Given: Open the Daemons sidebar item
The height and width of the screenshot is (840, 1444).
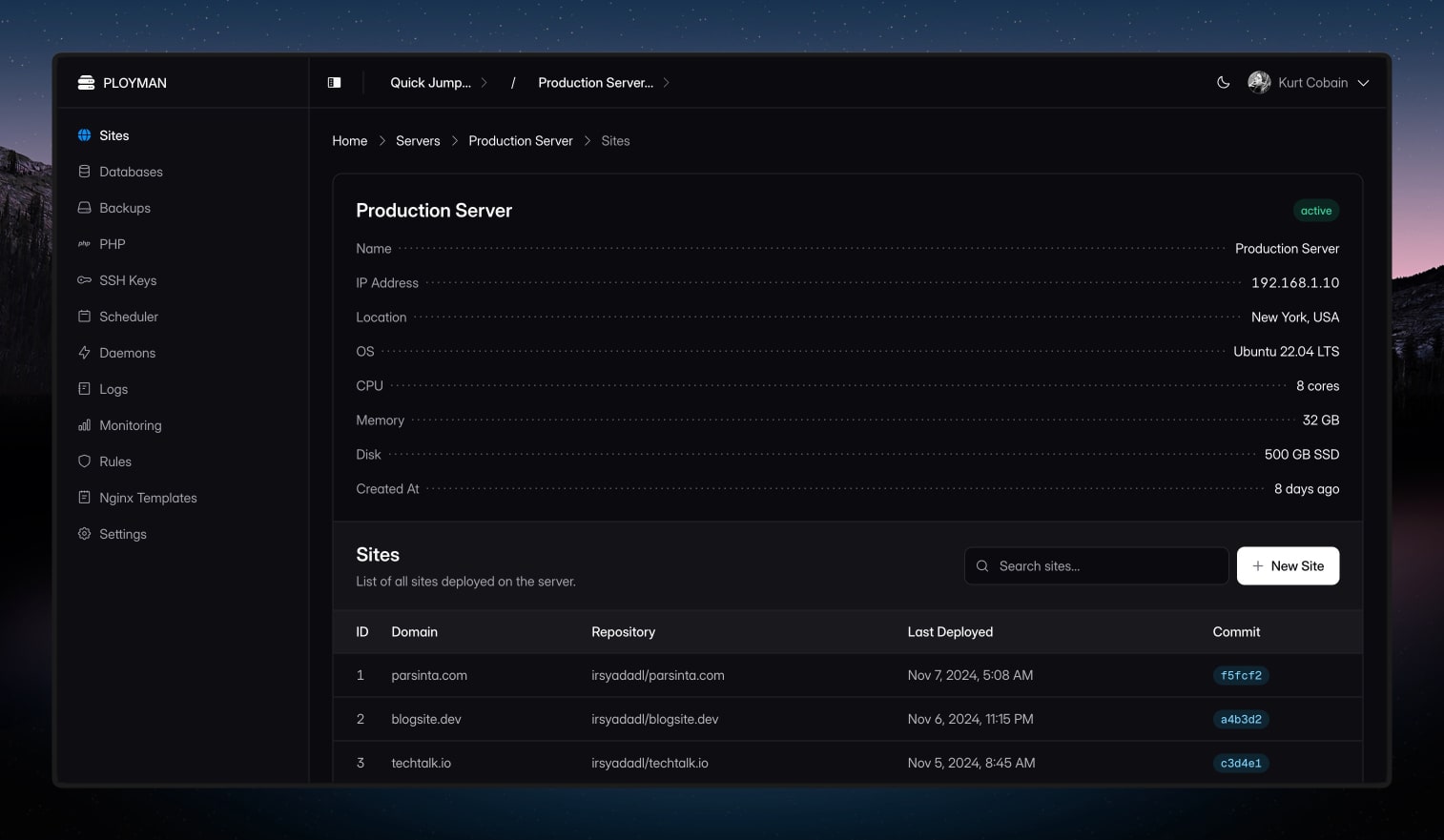Looking at the screenshot, I should pyautogui.click(x=182, y=353).
